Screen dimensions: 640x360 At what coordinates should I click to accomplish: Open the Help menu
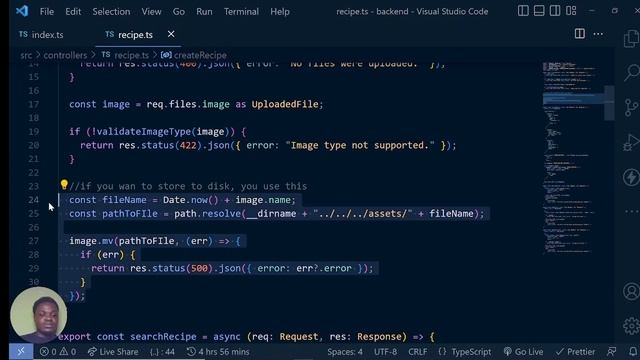tap(280, 11)
